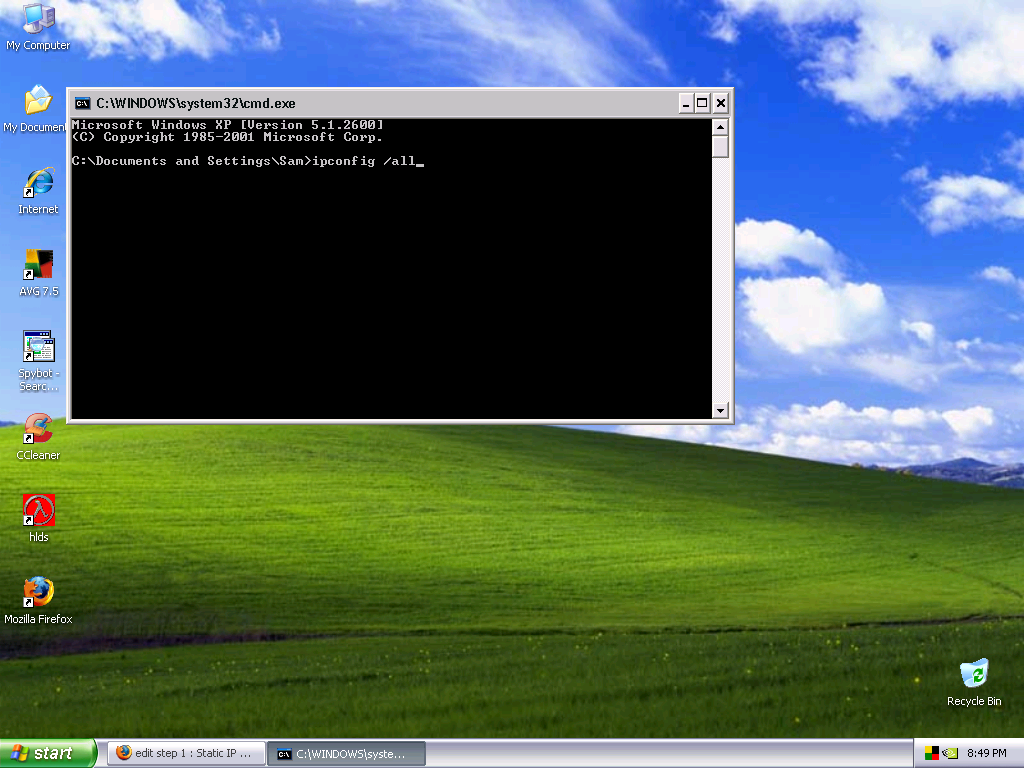The width and height of the screenshot is (1024, 768).
Task: Switch to the Firefox 'edit step 1' taskbar button
Action: pos(186,753)
